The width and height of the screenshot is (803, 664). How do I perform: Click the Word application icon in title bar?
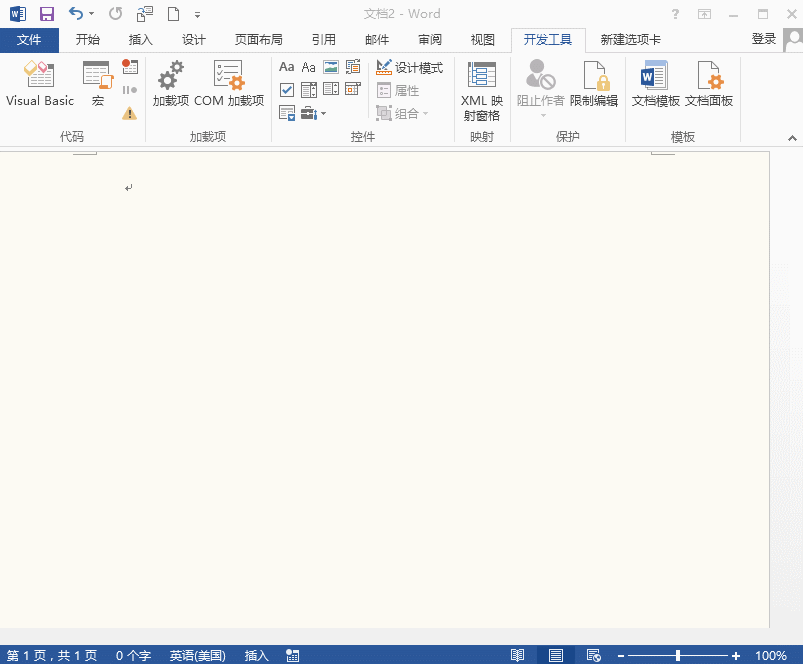tap(17, 14)
